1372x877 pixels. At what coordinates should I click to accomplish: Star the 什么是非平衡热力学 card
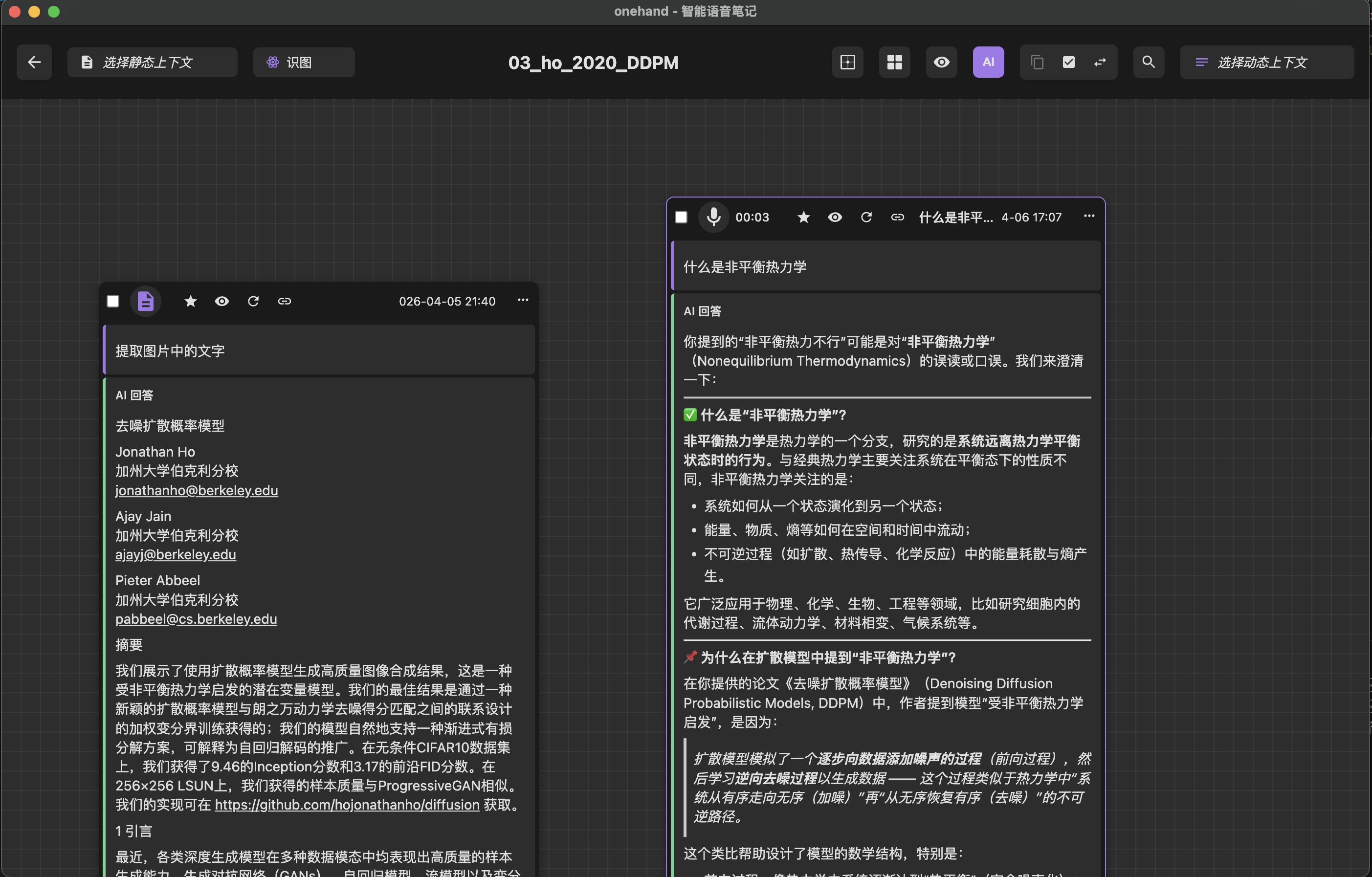pos(803,217)
